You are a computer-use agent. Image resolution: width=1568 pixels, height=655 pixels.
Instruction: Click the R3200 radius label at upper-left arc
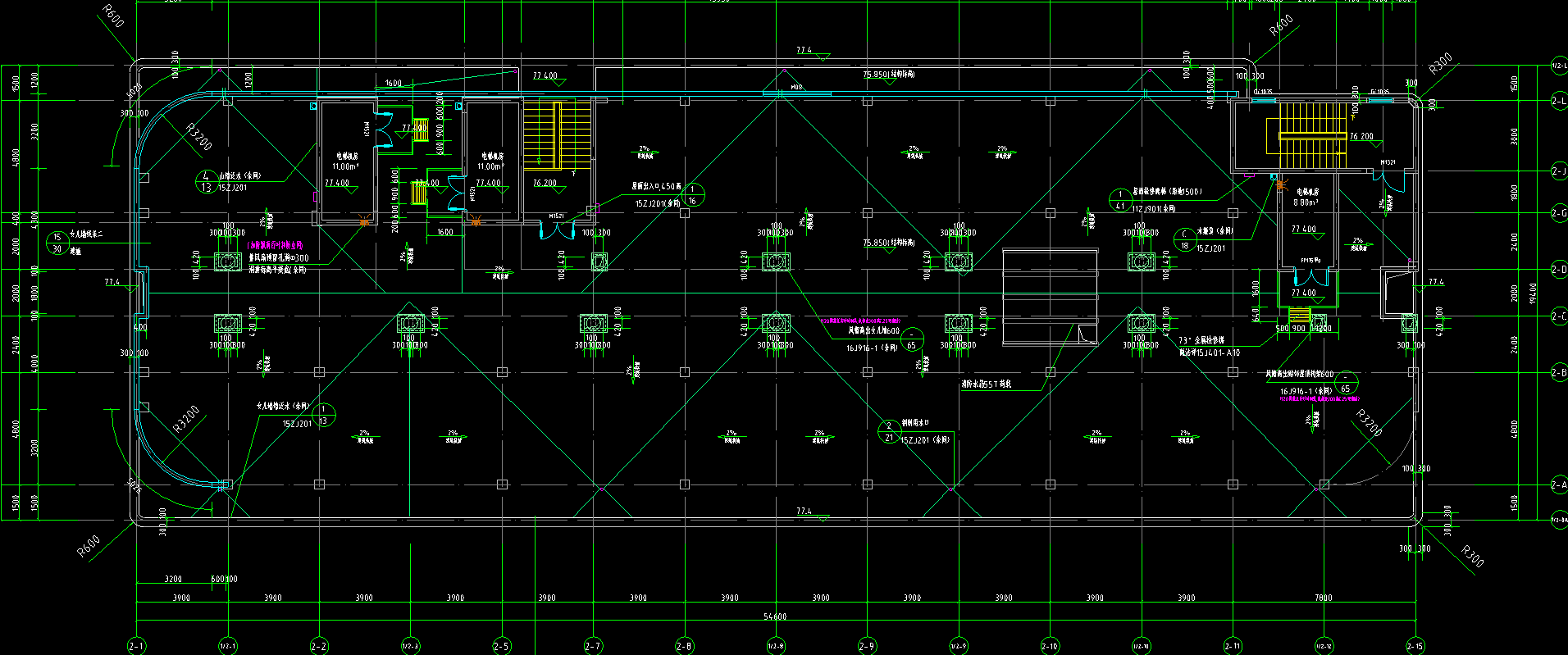(198, 138)
